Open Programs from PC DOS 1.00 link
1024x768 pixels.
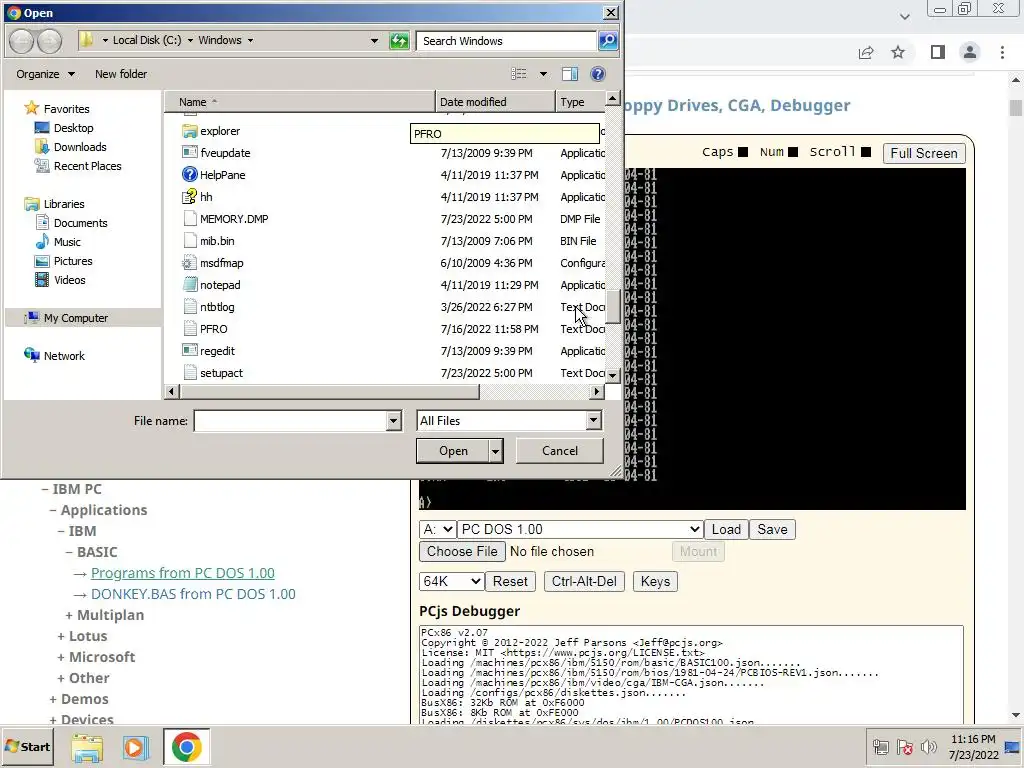[183, 573]
